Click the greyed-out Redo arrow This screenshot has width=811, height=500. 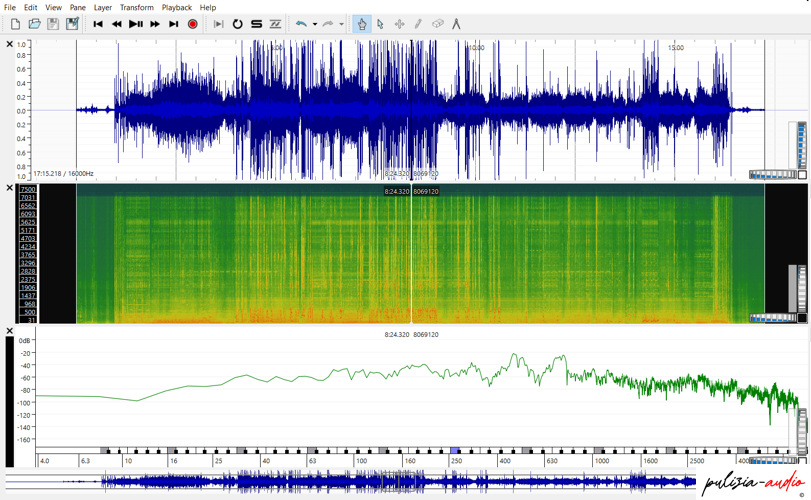click(x=328, y=24)
